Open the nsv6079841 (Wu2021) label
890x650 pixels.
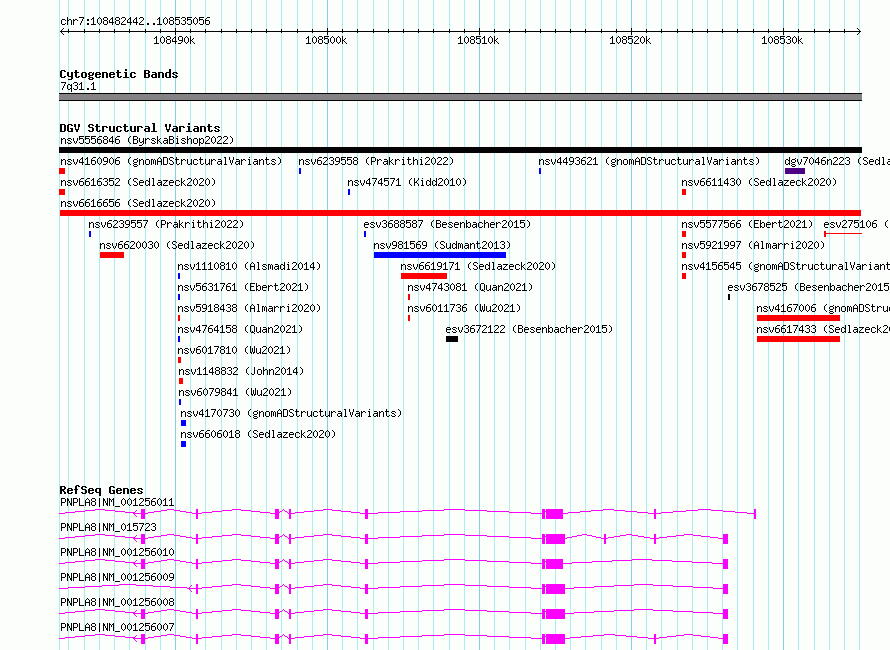tap(236, 392)
